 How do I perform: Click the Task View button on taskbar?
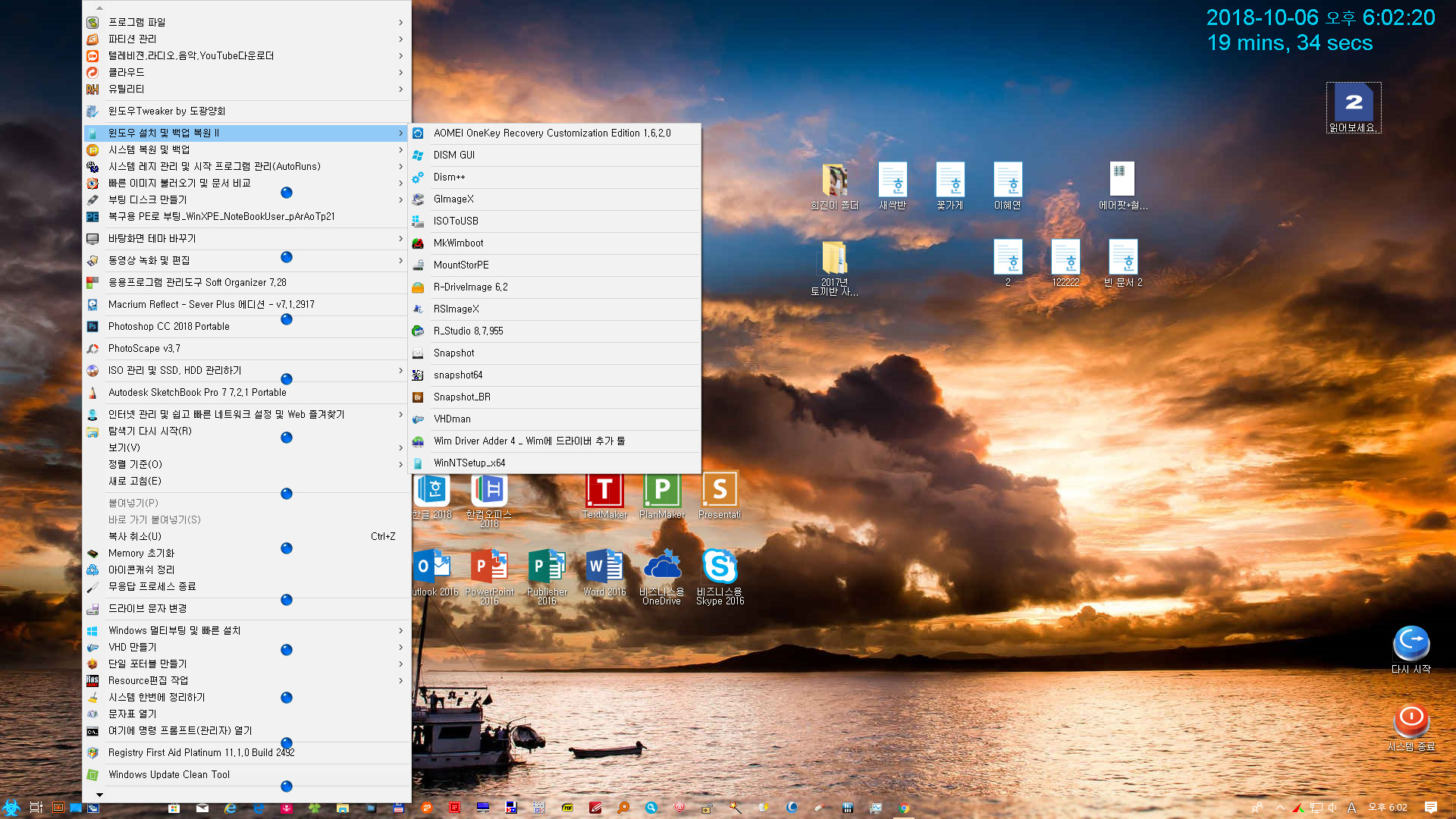coord(36,808)
